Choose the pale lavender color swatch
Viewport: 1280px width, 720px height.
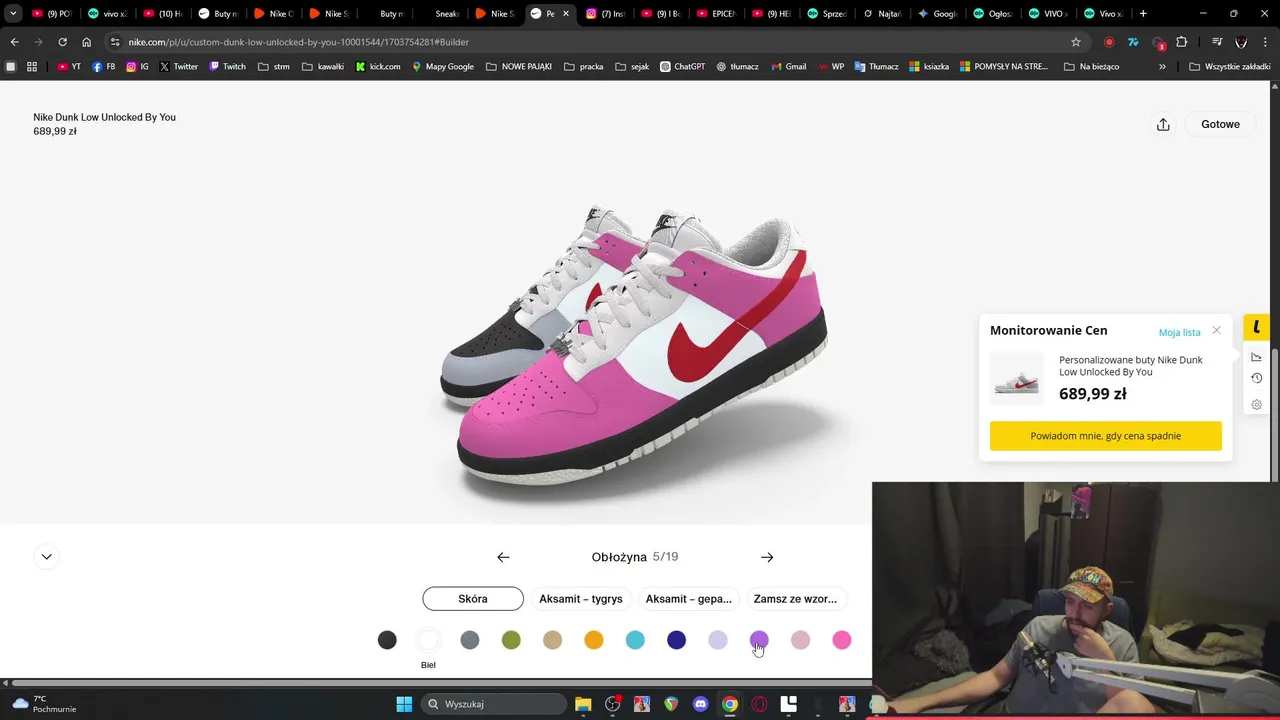click(x=718, y=640)
